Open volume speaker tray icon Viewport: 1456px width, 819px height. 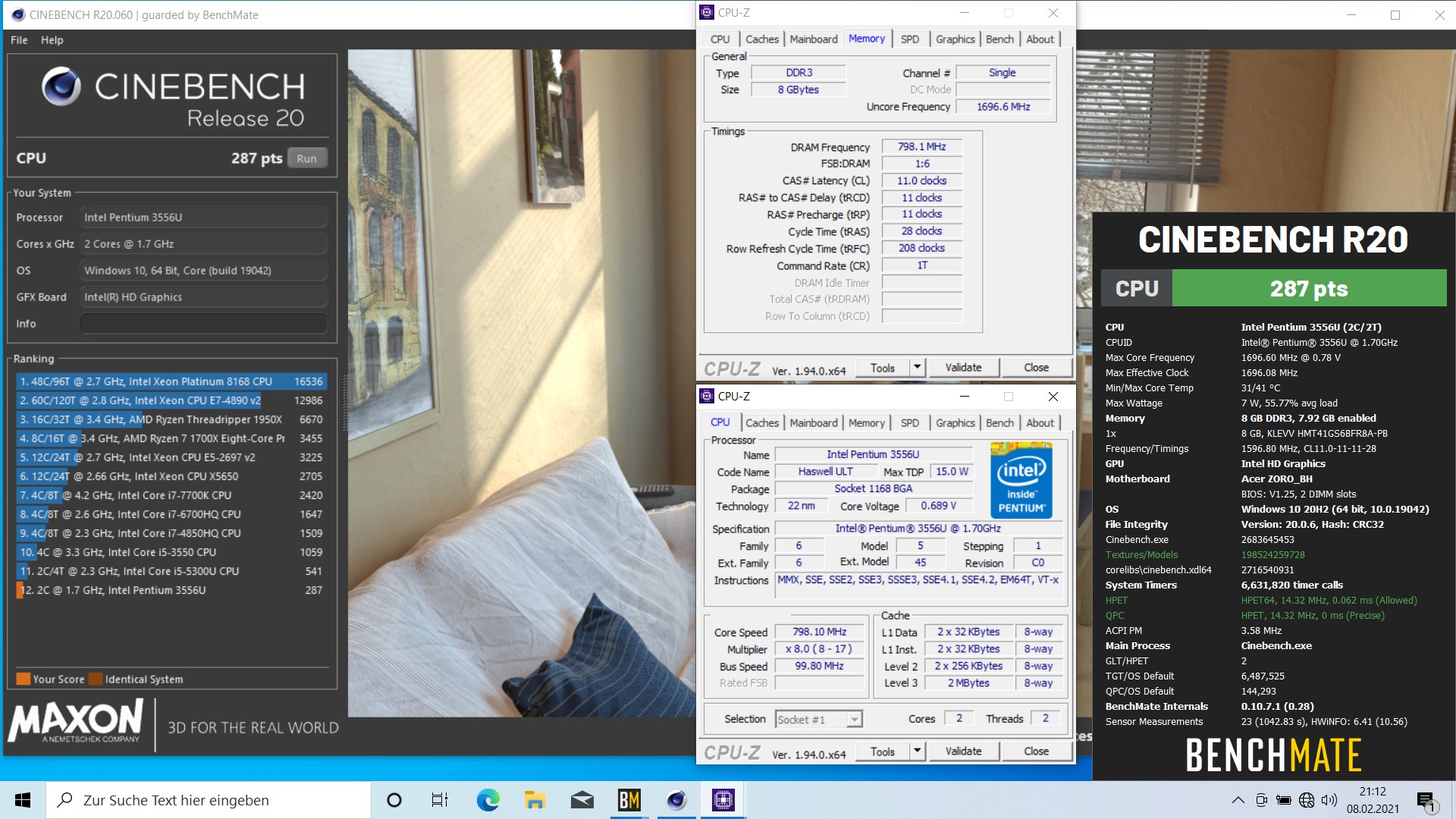click(x=1329, y=800)
